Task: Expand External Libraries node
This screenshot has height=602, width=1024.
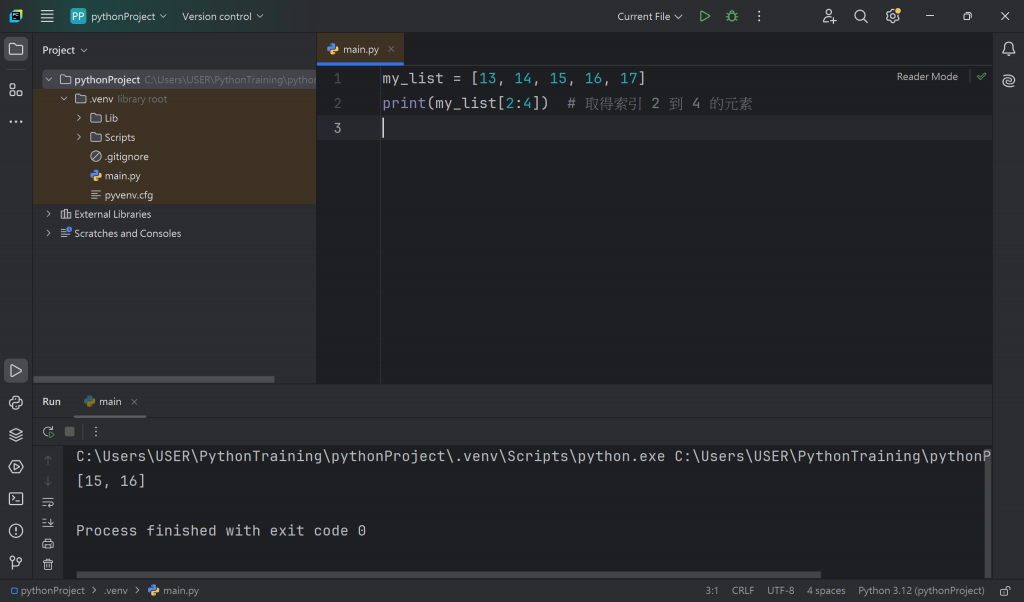Action: [48, 214]
